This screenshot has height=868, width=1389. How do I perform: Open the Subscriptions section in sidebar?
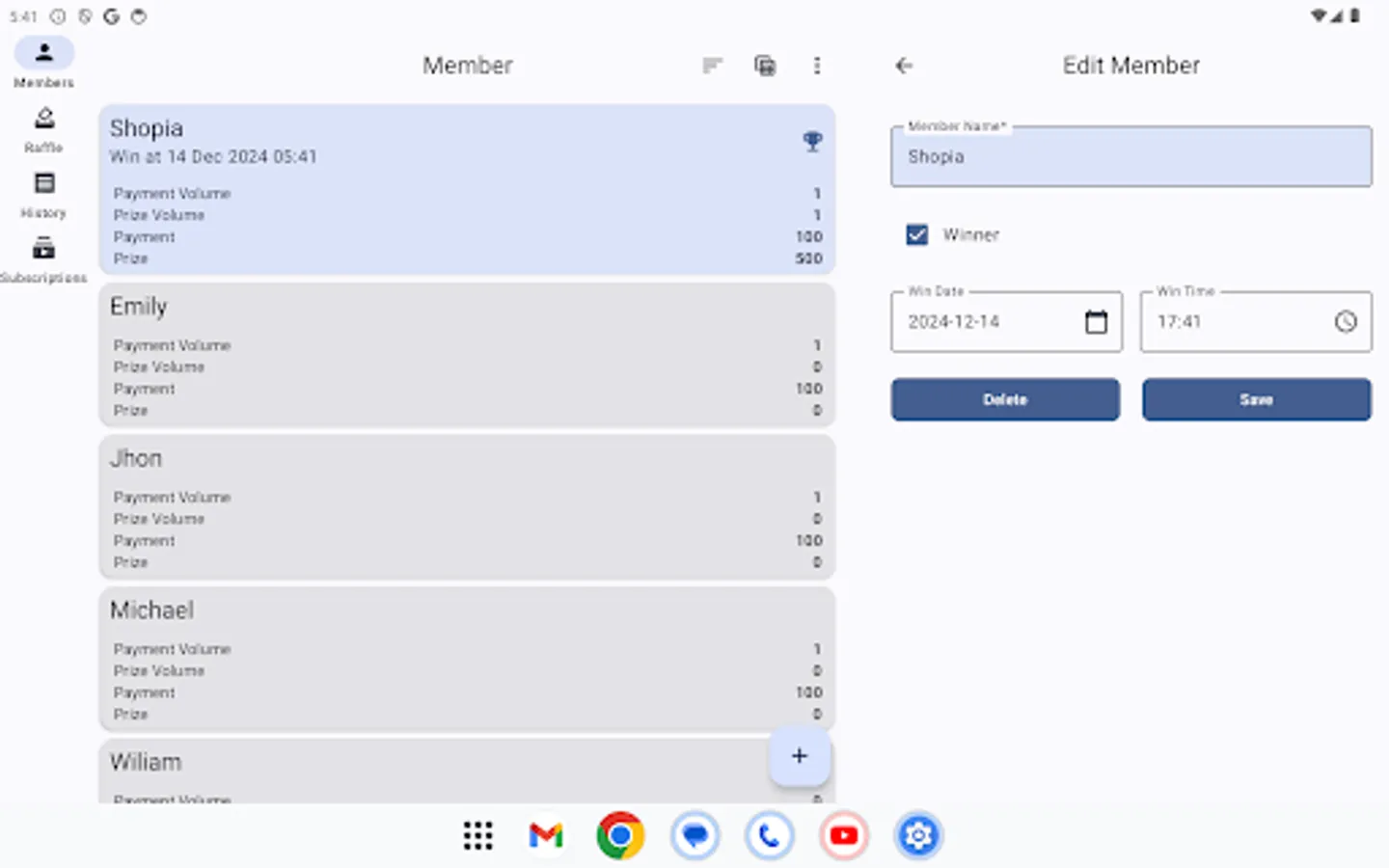coord(43,261)
